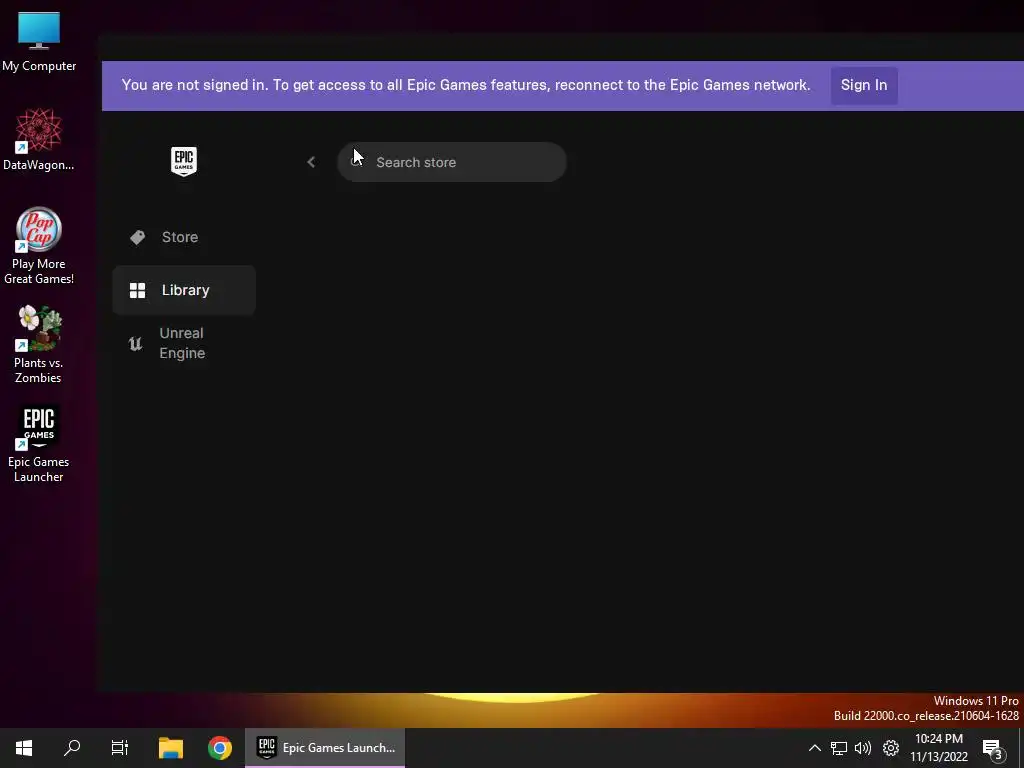Click the Epic Games logo in launcher sidebar
Screen dimensions: 1024x768
click(x=184, y=161)
